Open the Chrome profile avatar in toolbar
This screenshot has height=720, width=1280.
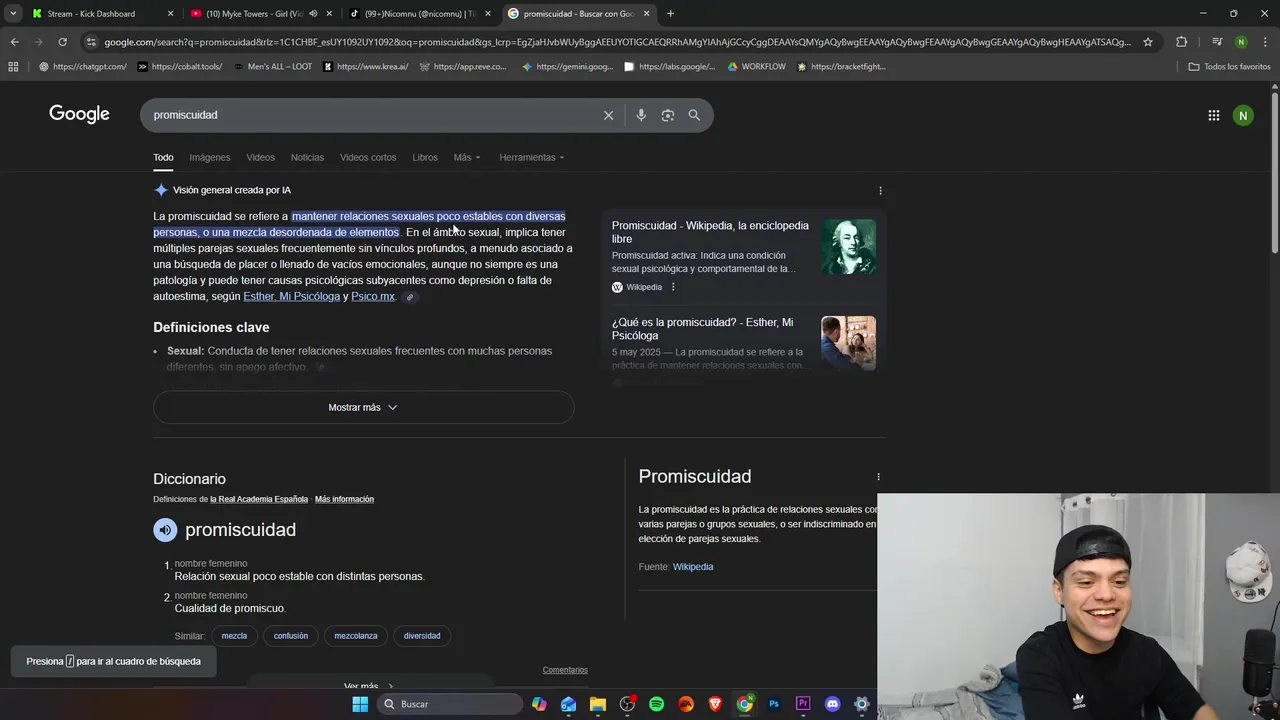[1241, 42]
